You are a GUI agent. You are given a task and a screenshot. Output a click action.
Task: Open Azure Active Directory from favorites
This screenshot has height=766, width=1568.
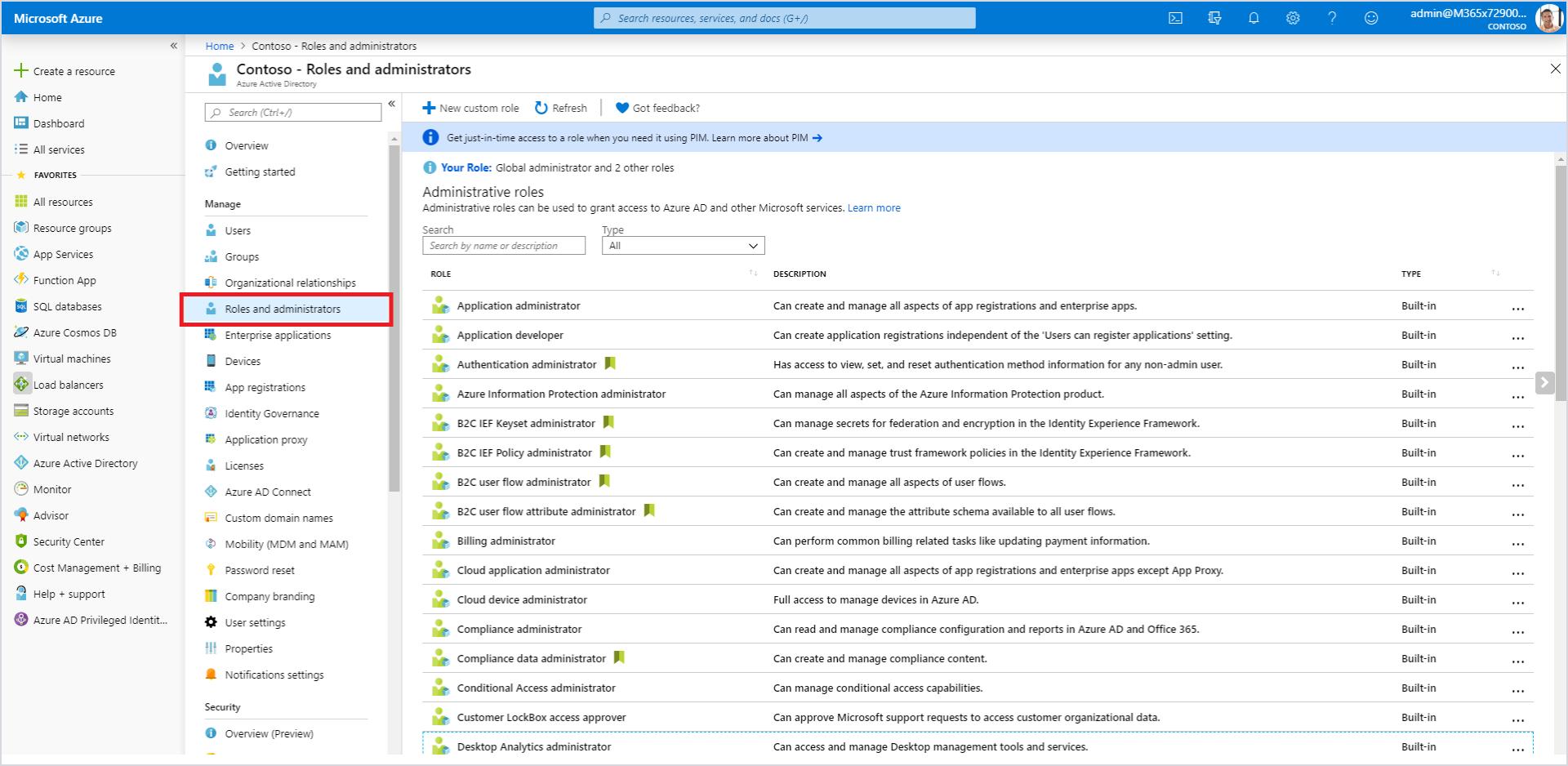[85, 463]
